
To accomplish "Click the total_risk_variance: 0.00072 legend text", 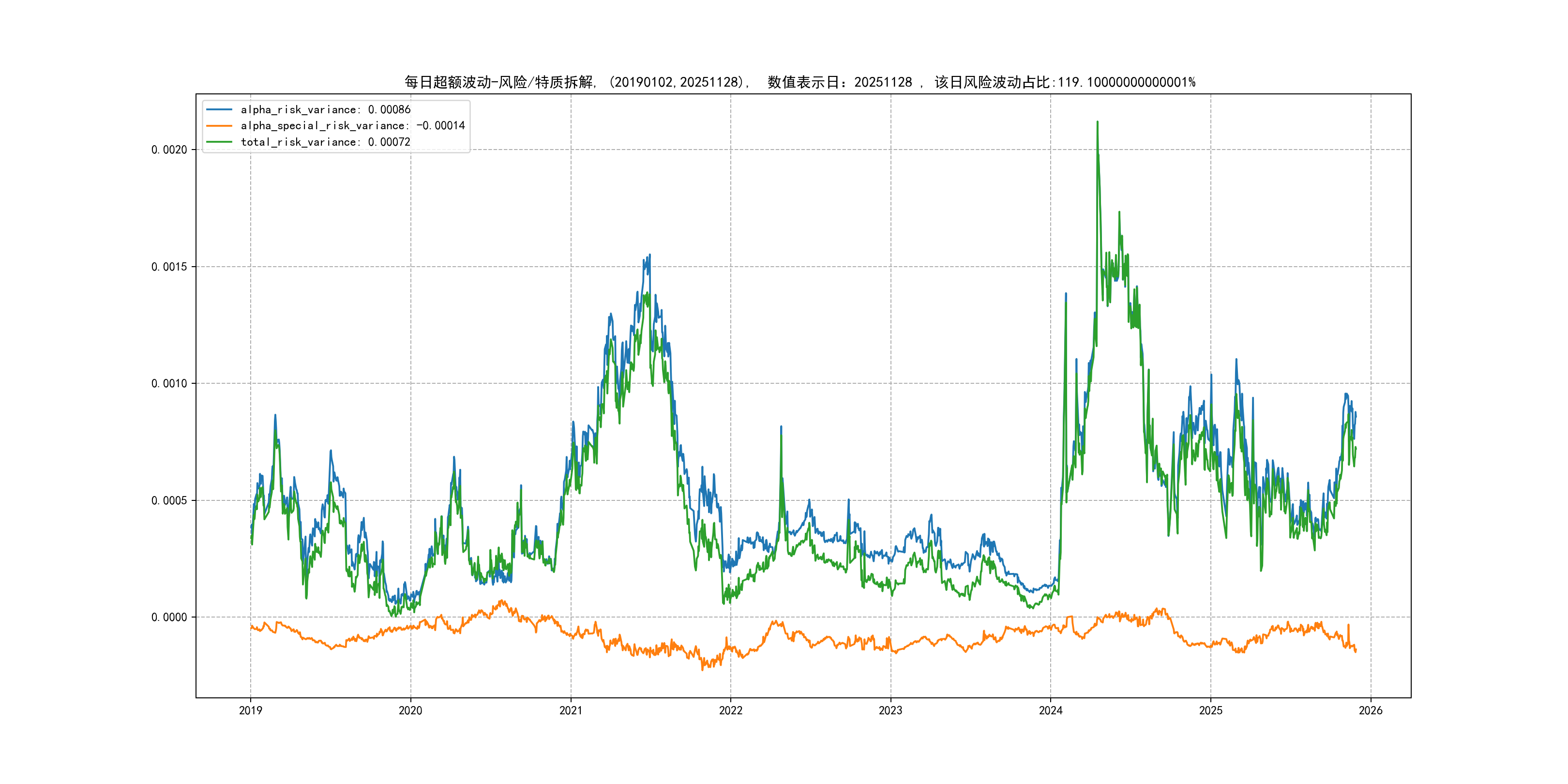I will tap(326, 142).
